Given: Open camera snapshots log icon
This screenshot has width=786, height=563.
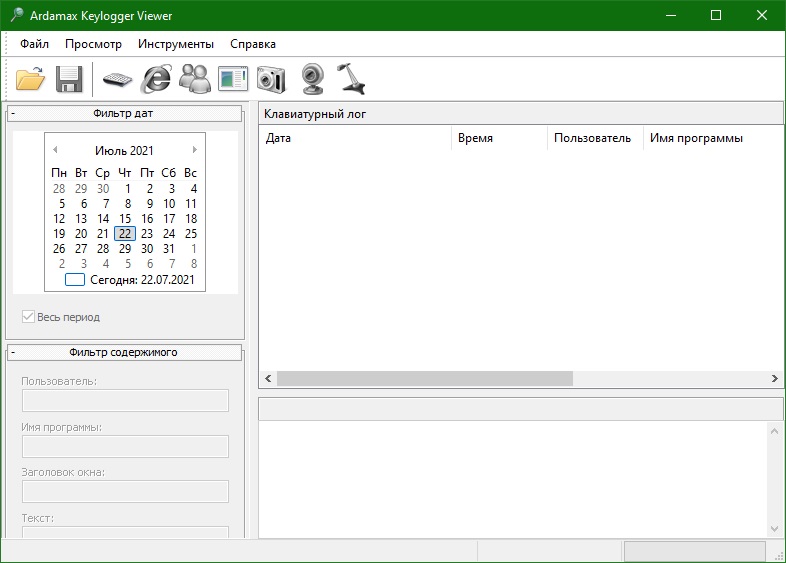Looking at the screenshot, I should pyautogui.click(x=271, y=79).
